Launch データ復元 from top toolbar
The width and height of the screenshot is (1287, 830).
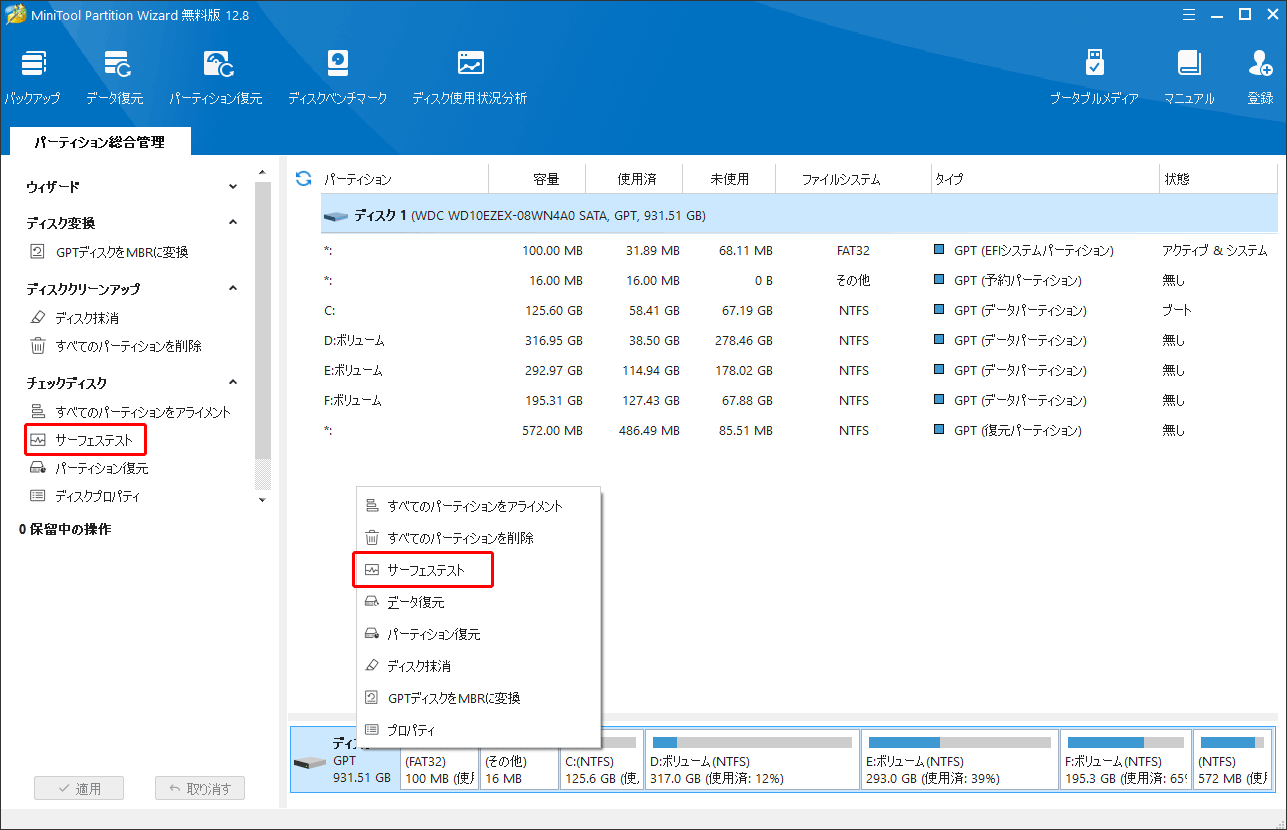click(x=114, y=77)
